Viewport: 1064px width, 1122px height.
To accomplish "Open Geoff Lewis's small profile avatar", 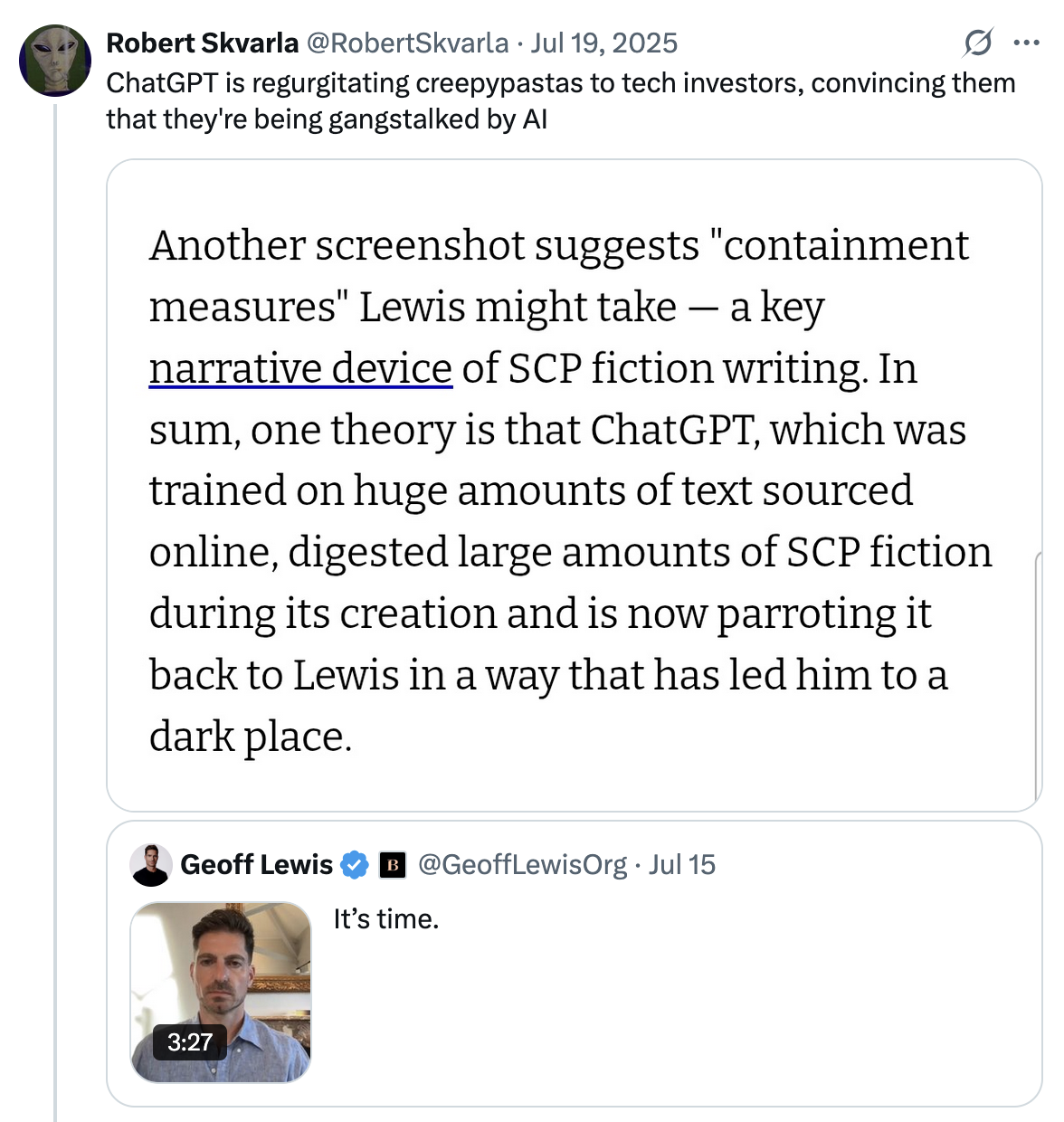I will point(151,865).
